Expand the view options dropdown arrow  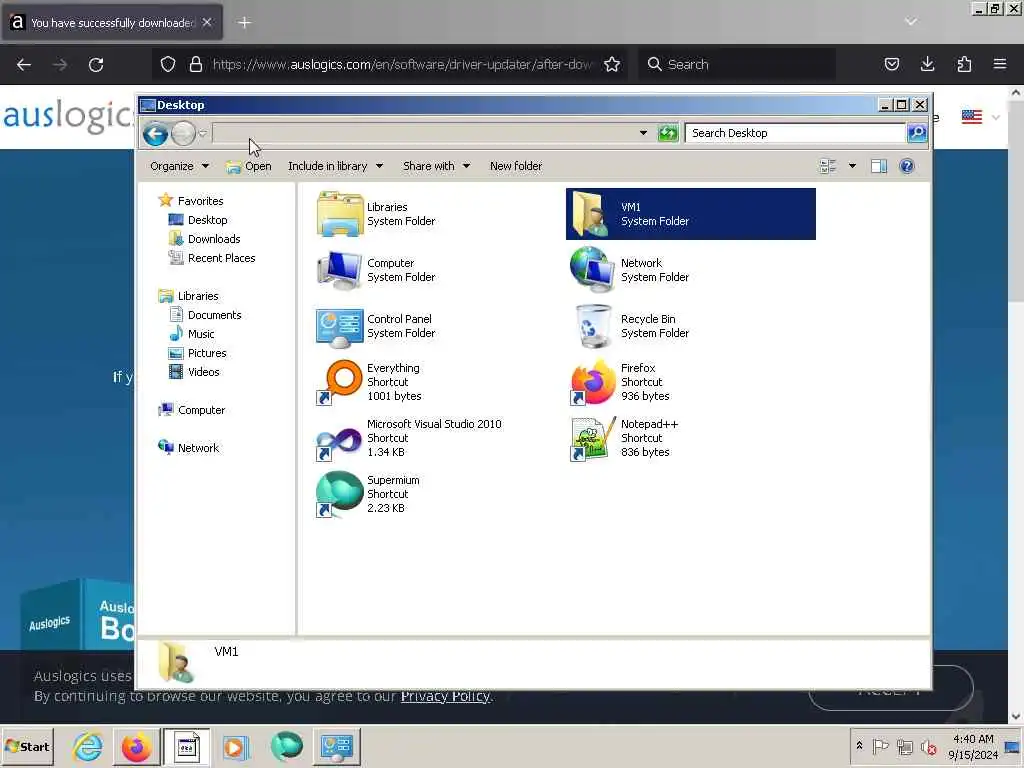point(852,167)
